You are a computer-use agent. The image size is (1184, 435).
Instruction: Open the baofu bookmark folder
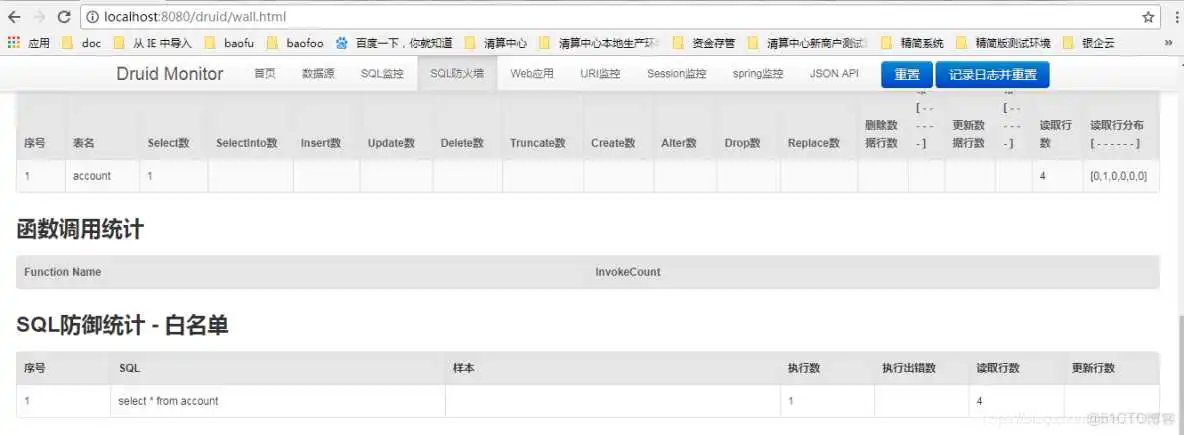tap(230, 43)
